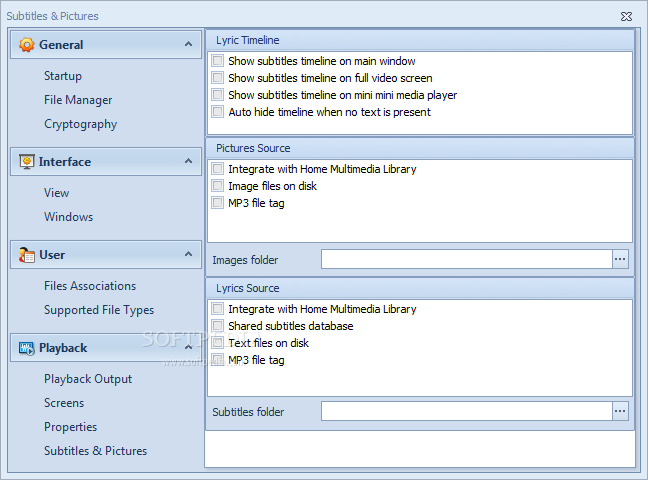Click the User section header label

coord(52,255)
